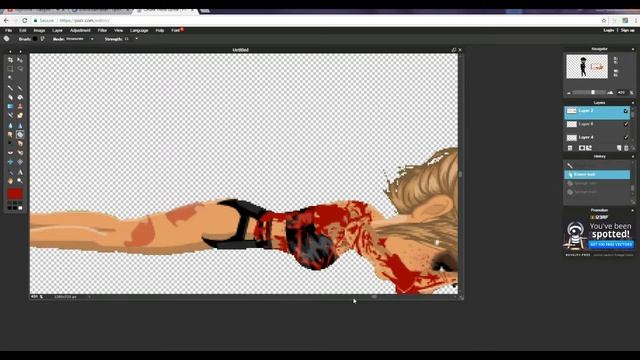Select the Sponge tool in toolbox
The image size is (640, 360).
point(20,134)
